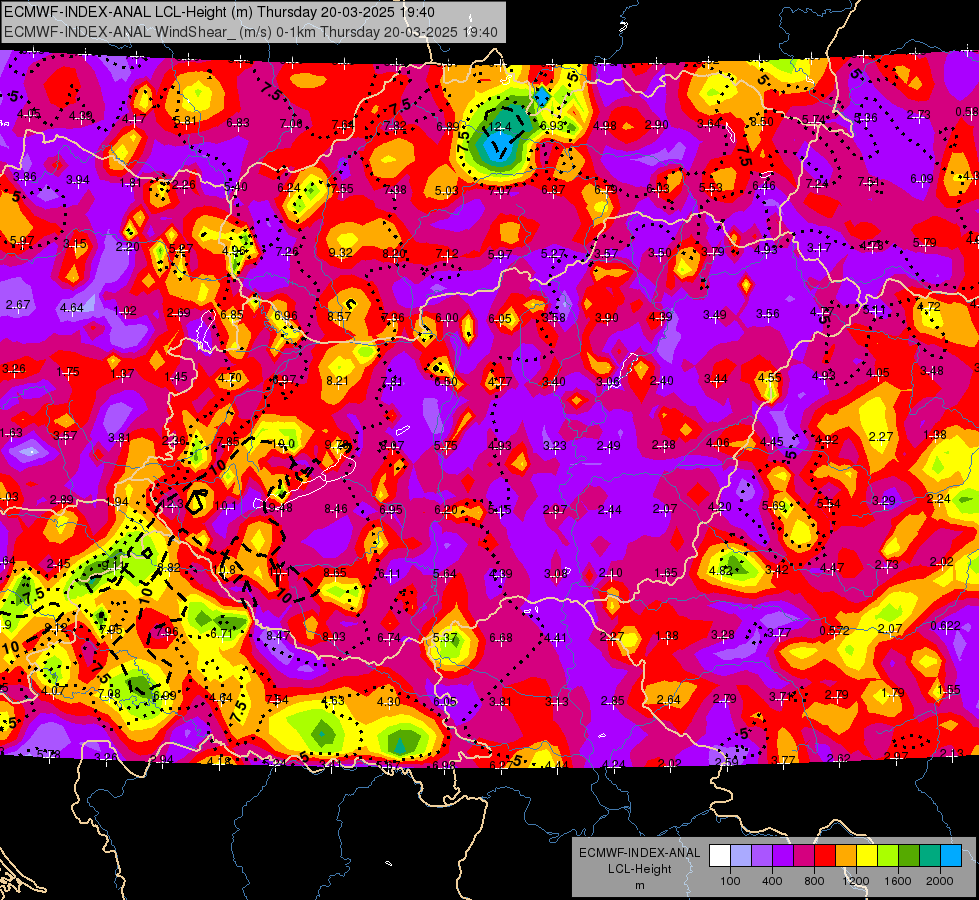Click the 12.4 shear value
The image size is (979, 900).
(499, 127)
